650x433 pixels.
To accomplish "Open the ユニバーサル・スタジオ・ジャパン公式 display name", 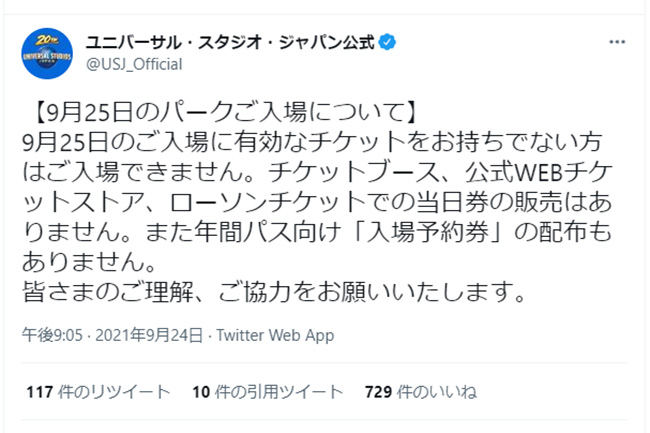I will click(230, 43).
